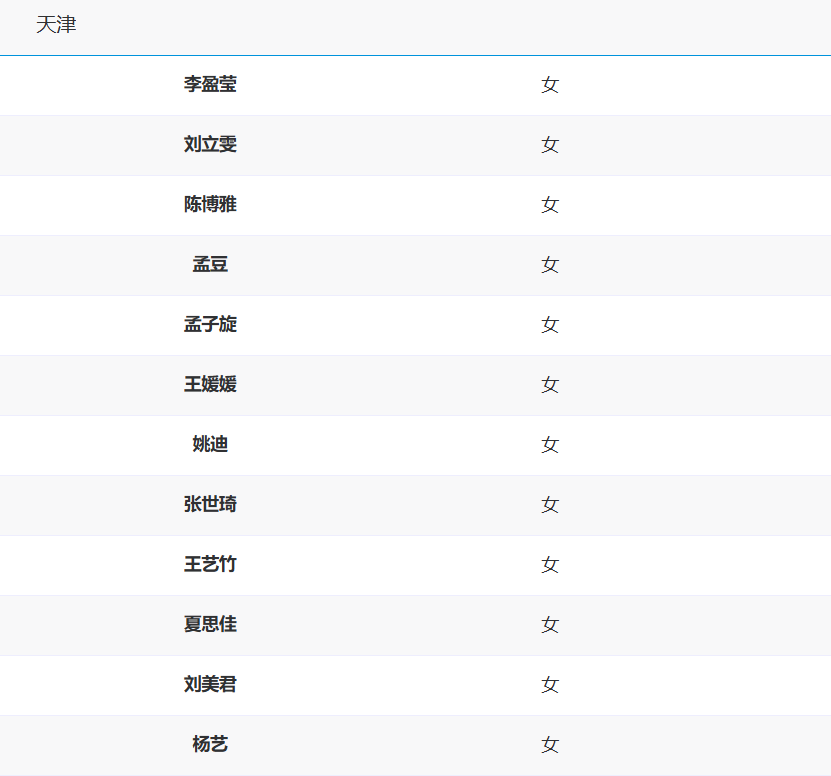Click the 女 cell beside 姚迪

point(549,445)
